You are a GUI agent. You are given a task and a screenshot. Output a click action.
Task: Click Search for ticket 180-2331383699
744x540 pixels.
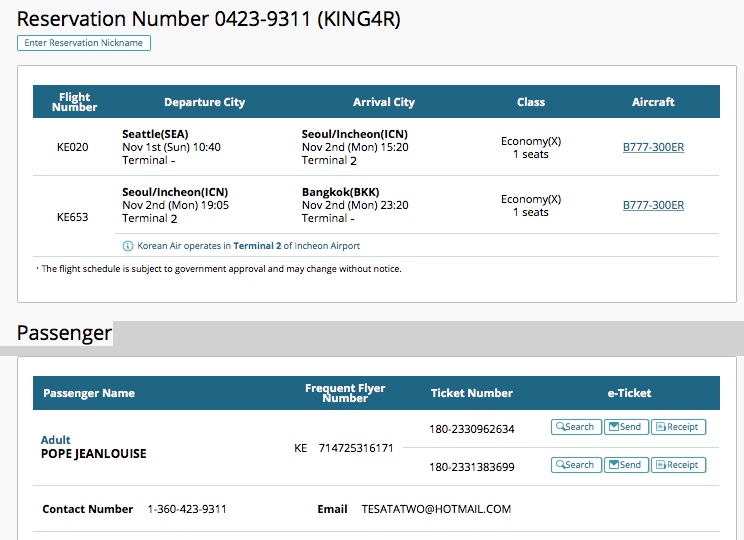(574, 465)
